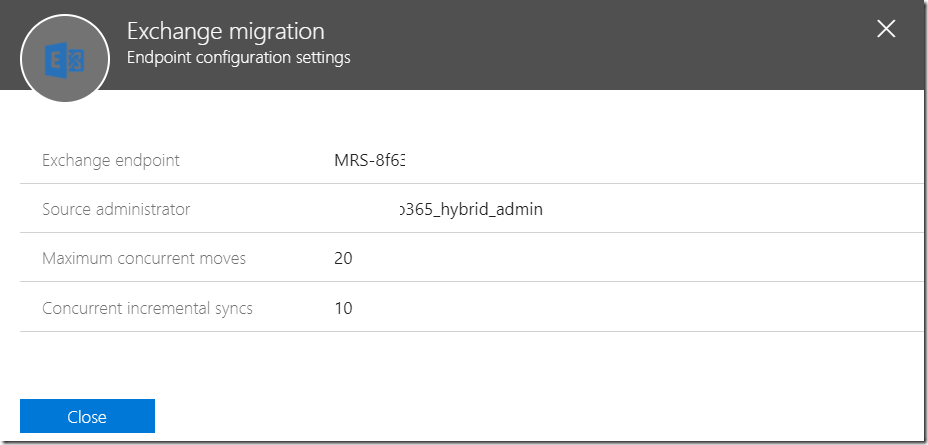Screen dimensions: 928x445
Task: Click the Endpoint configuration settings subtitle
Action: tap(239, 58)
